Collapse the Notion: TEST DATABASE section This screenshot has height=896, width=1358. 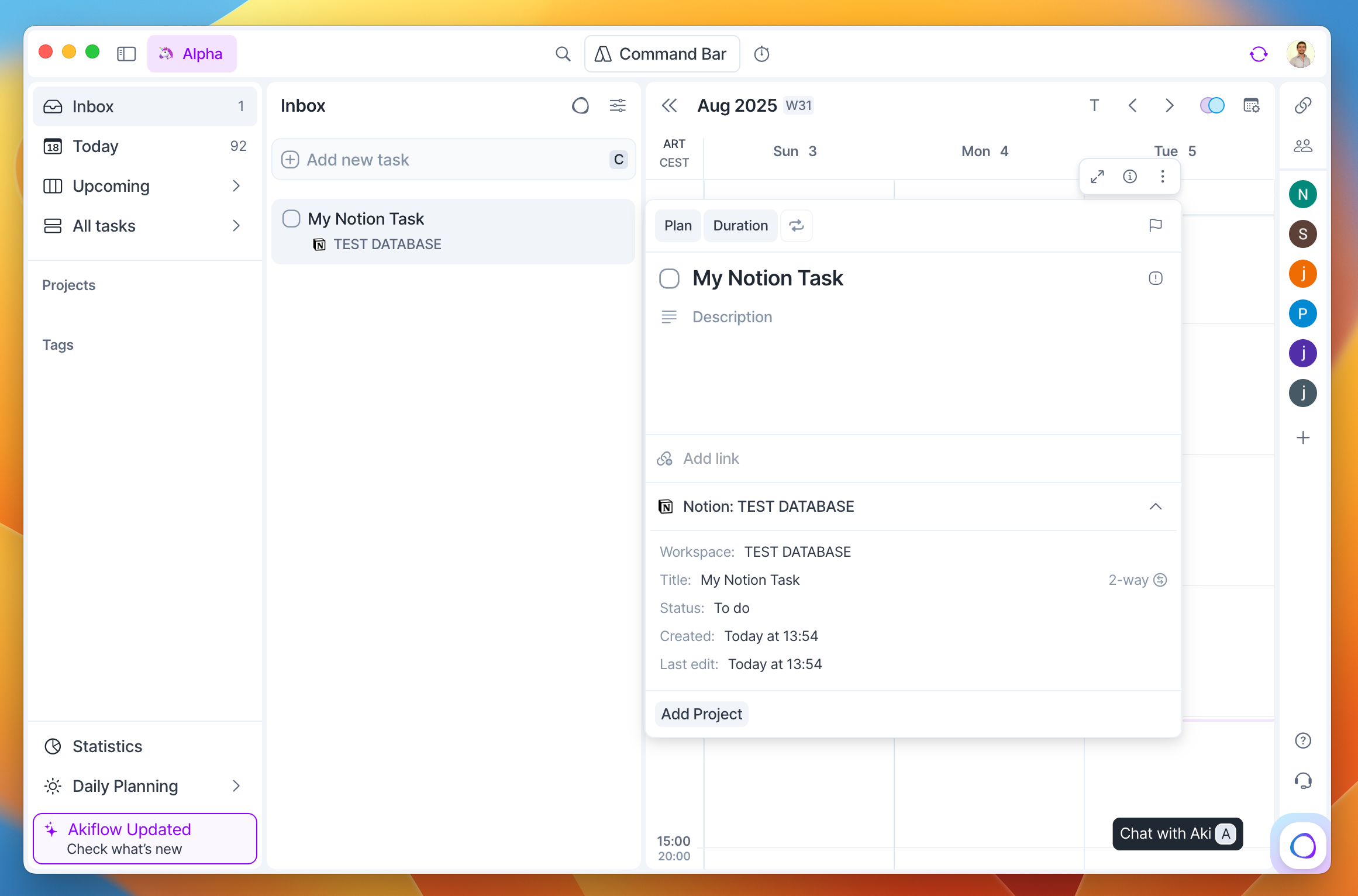1155,506
